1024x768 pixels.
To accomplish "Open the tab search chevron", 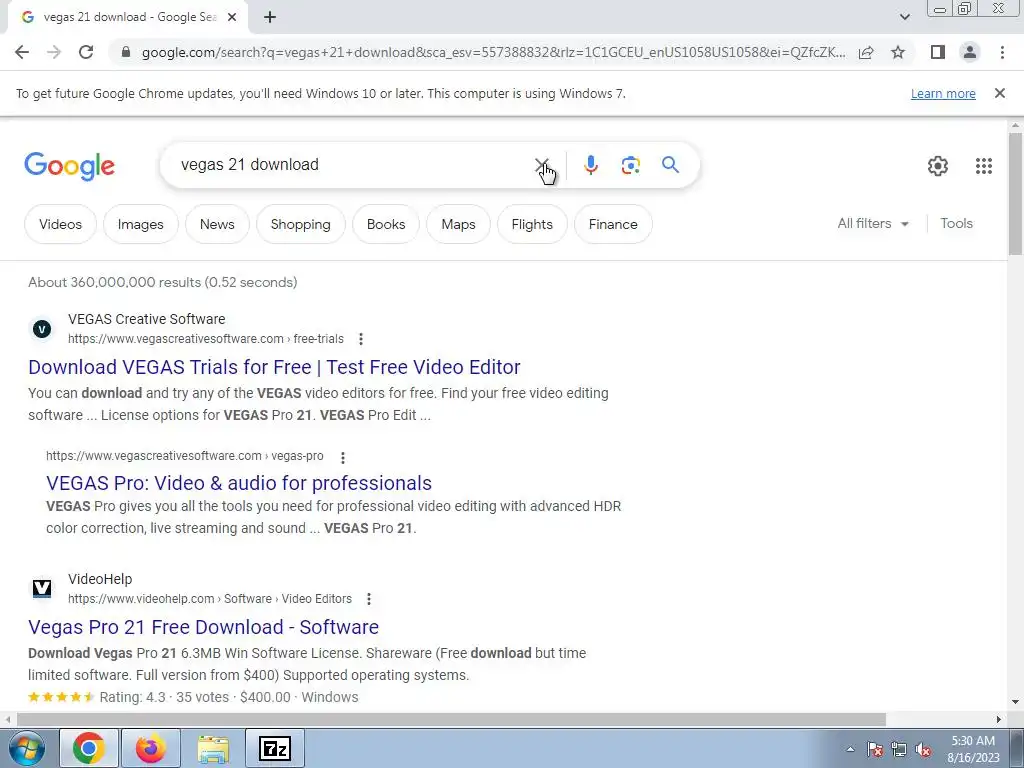I will [x=904, y=17].
